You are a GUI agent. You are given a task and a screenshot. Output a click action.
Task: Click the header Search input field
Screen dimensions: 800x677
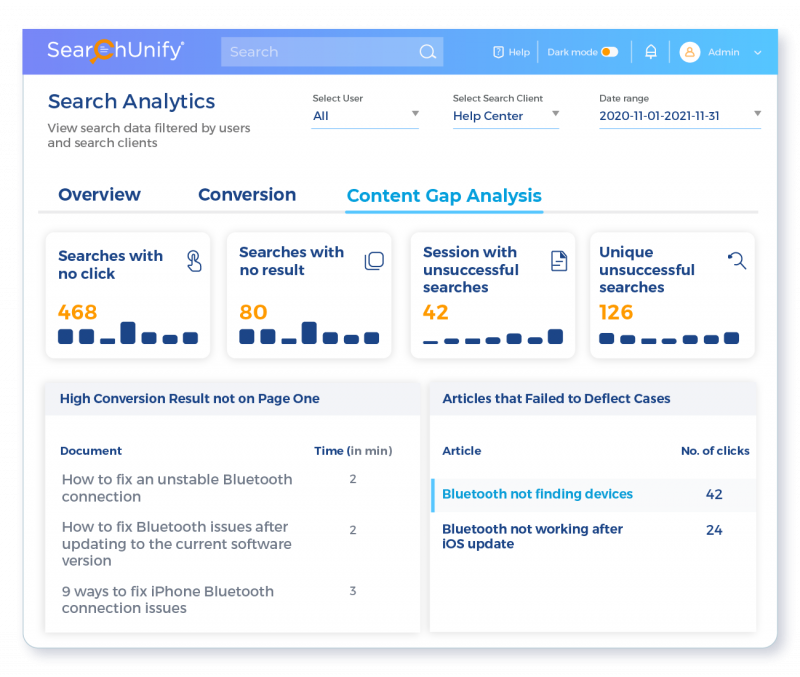(x=332, y=52)
